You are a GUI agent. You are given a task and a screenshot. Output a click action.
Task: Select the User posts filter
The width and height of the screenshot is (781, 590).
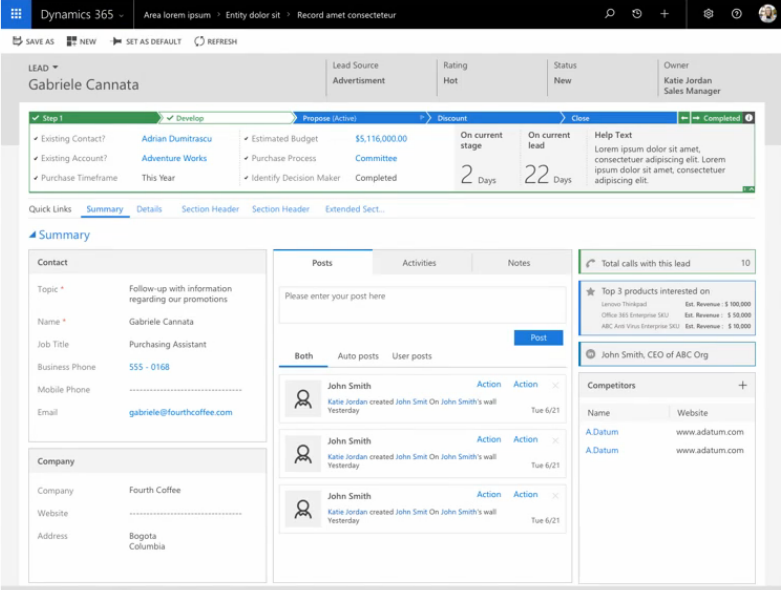point(412,356)
